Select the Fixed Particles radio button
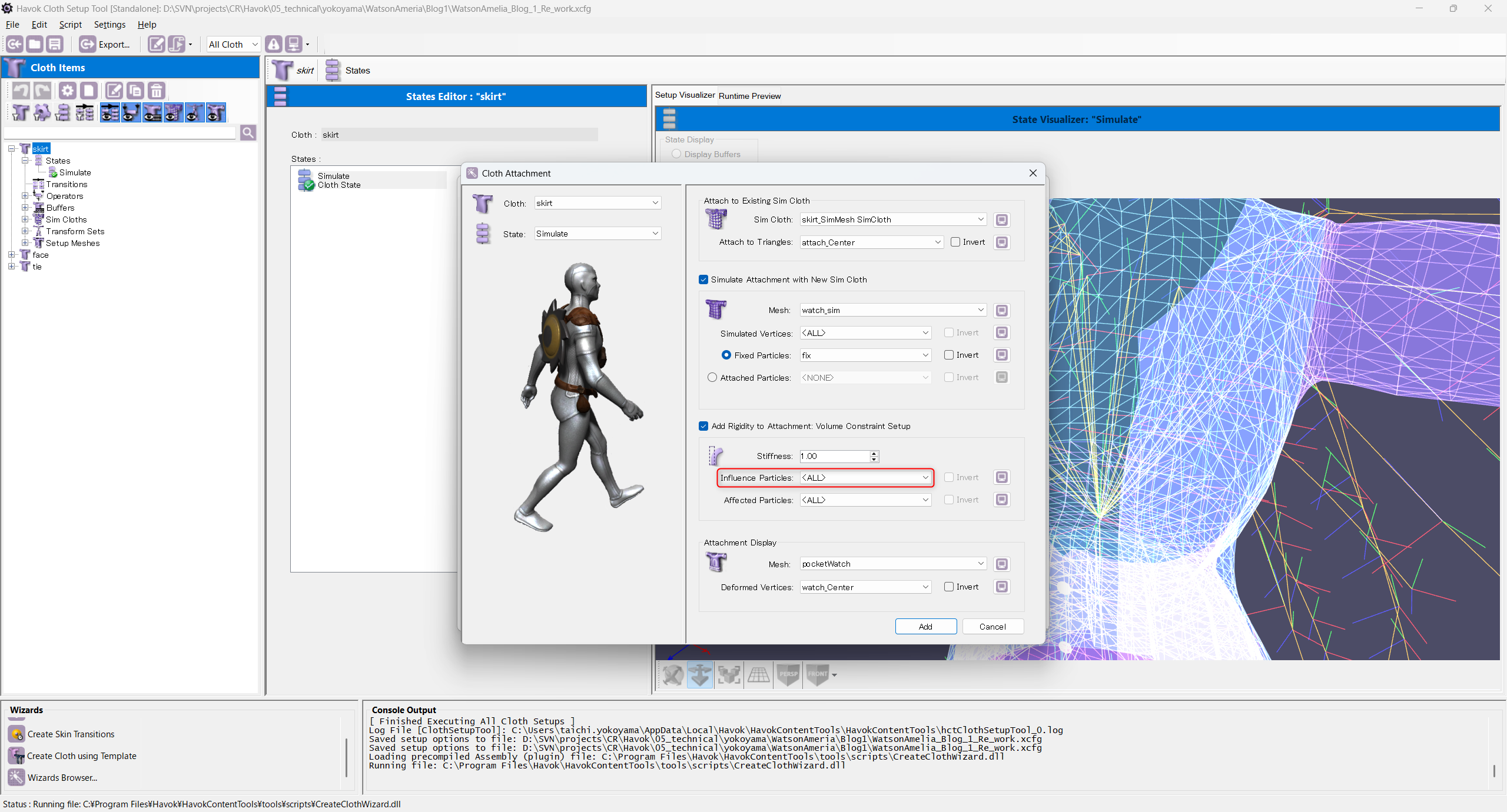This screenshot has width=1507, height=812. 726,355
